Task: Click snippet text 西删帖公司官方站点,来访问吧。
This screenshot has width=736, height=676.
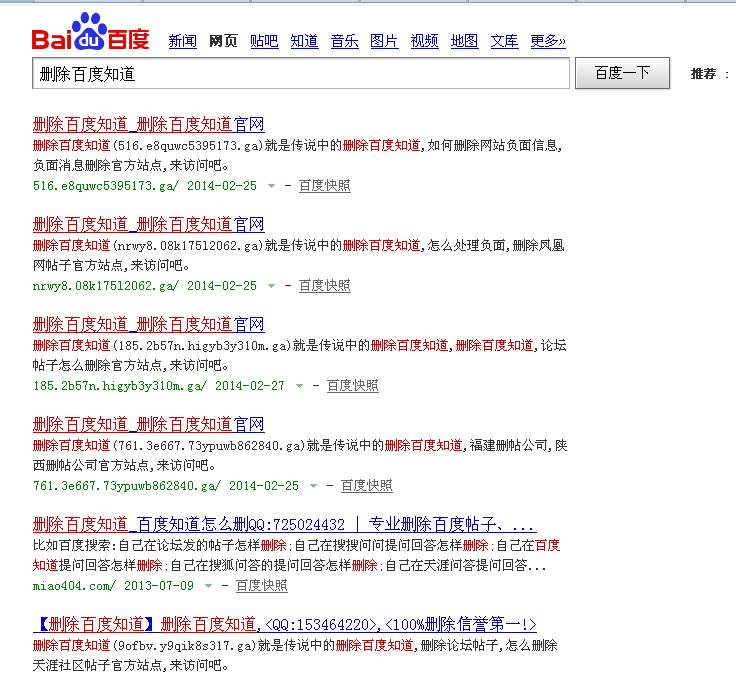Action: [x=124, y=465]
